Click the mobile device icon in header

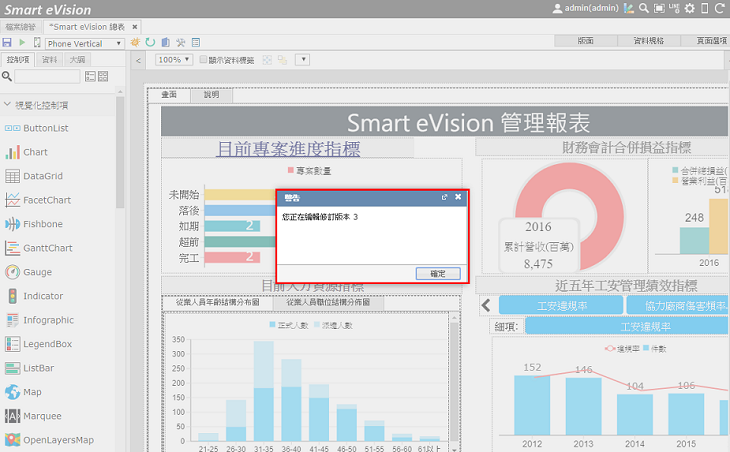[x=704, y=8]
